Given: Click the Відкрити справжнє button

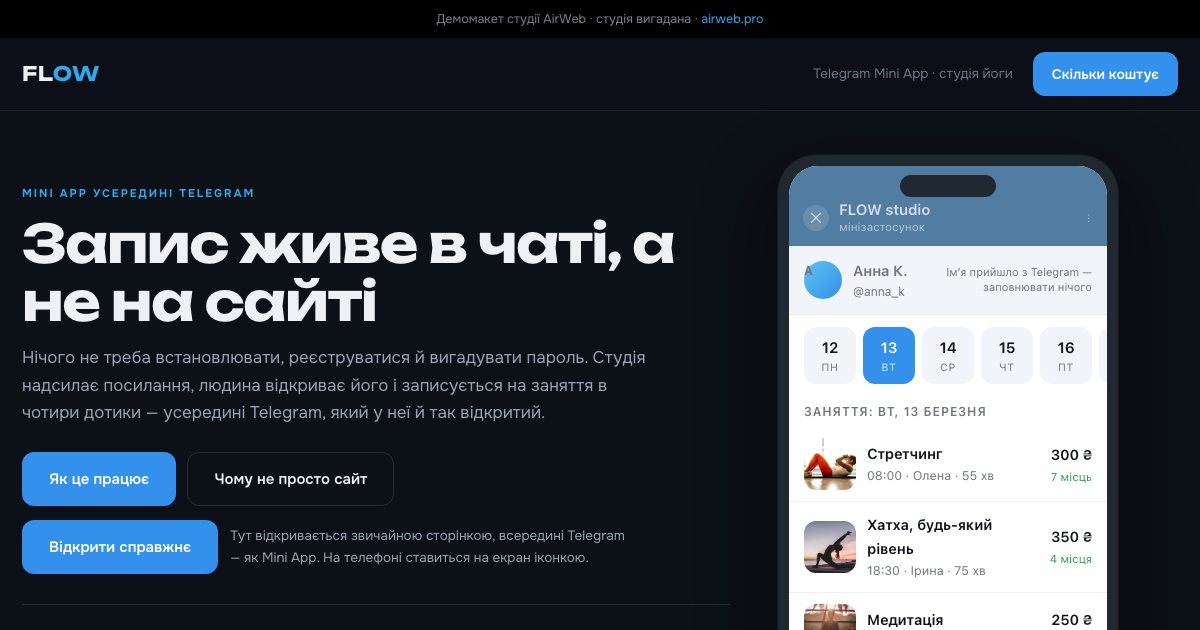Looking at the screenshot, I should 120,547.
